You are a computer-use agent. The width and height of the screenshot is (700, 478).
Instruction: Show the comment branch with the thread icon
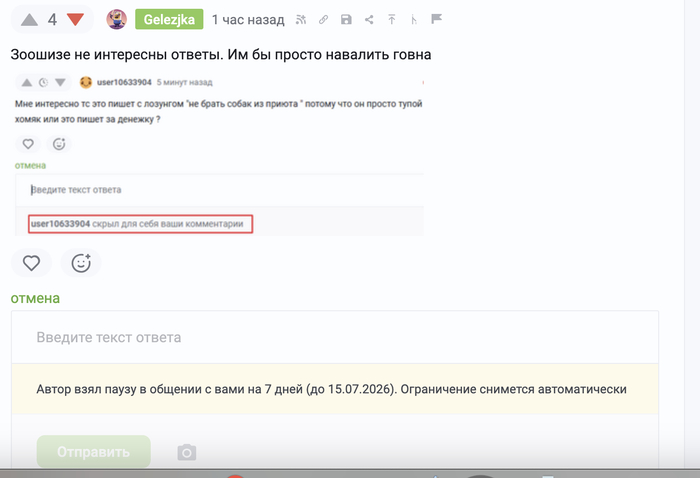click(414, 20)
